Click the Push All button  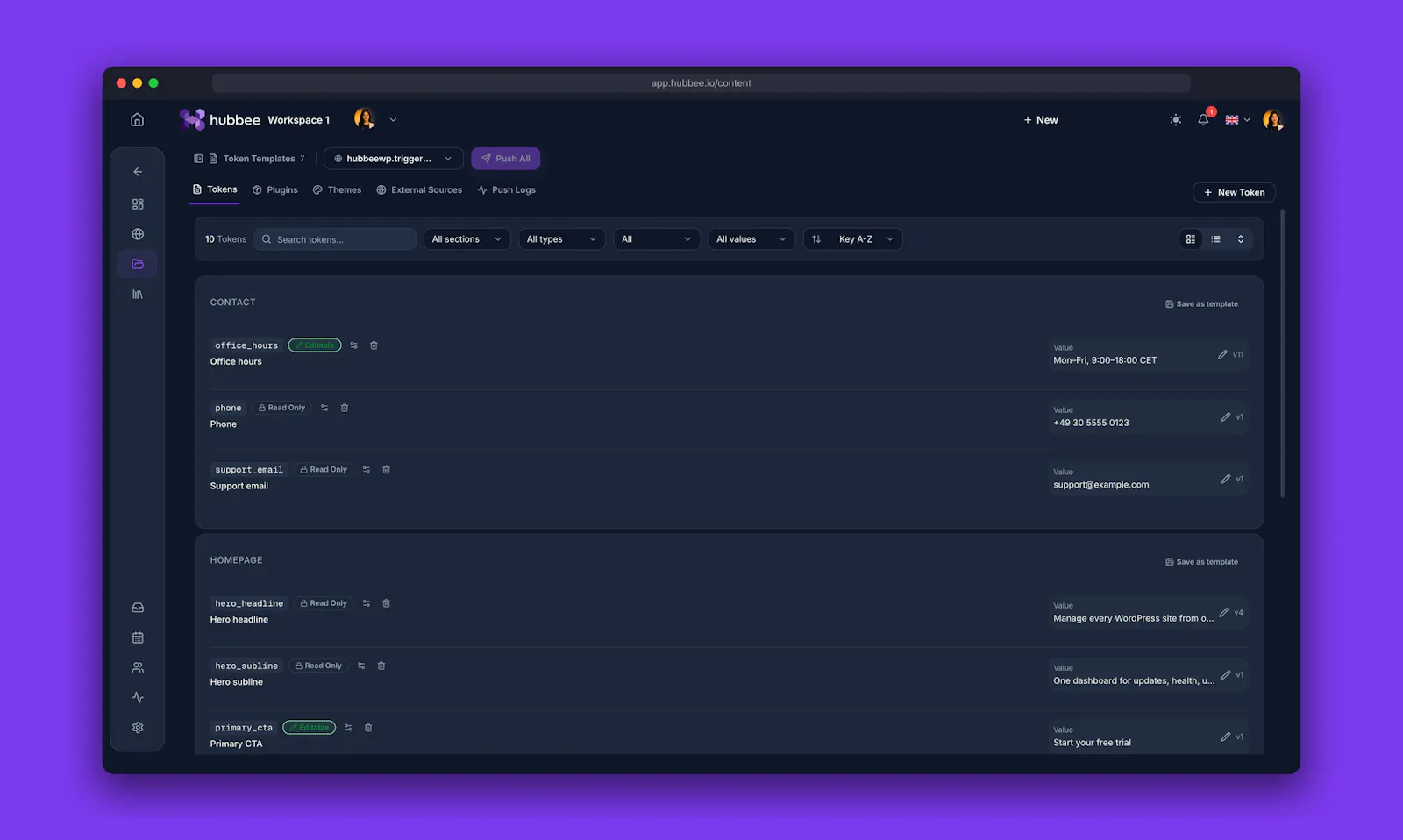click(x=506, y=159)
